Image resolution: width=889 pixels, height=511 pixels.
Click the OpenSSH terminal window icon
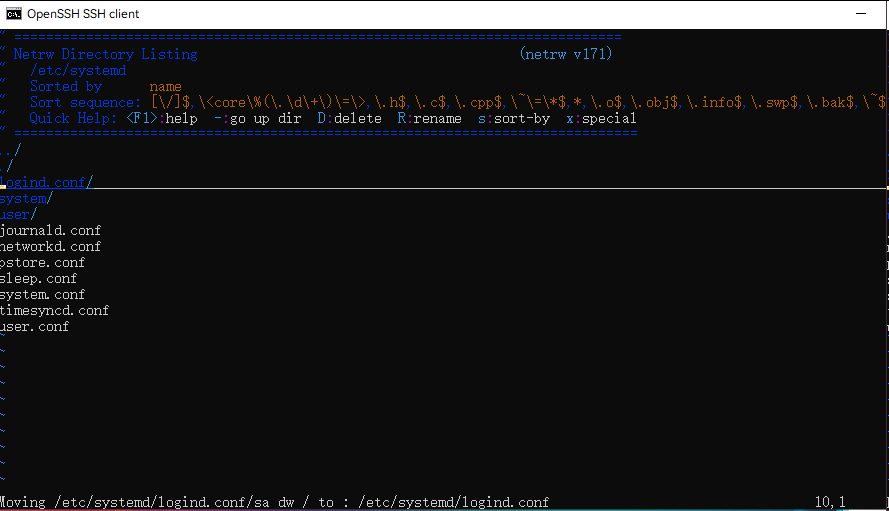pos(14,14)
